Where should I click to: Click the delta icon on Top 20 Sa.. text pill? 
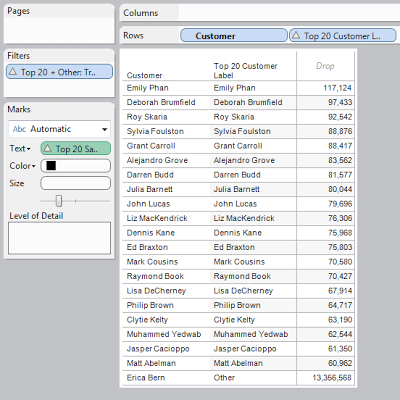pos(48,148)
